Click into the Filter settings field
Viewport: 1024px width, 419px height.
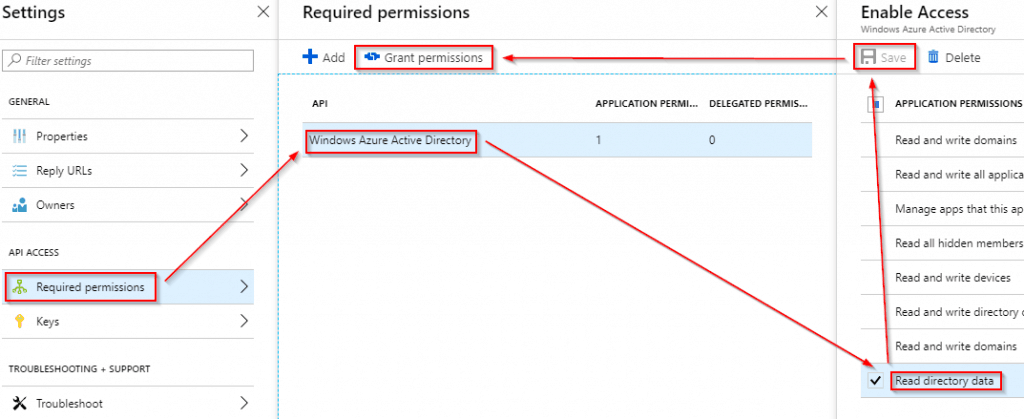[x=128, y=61]
